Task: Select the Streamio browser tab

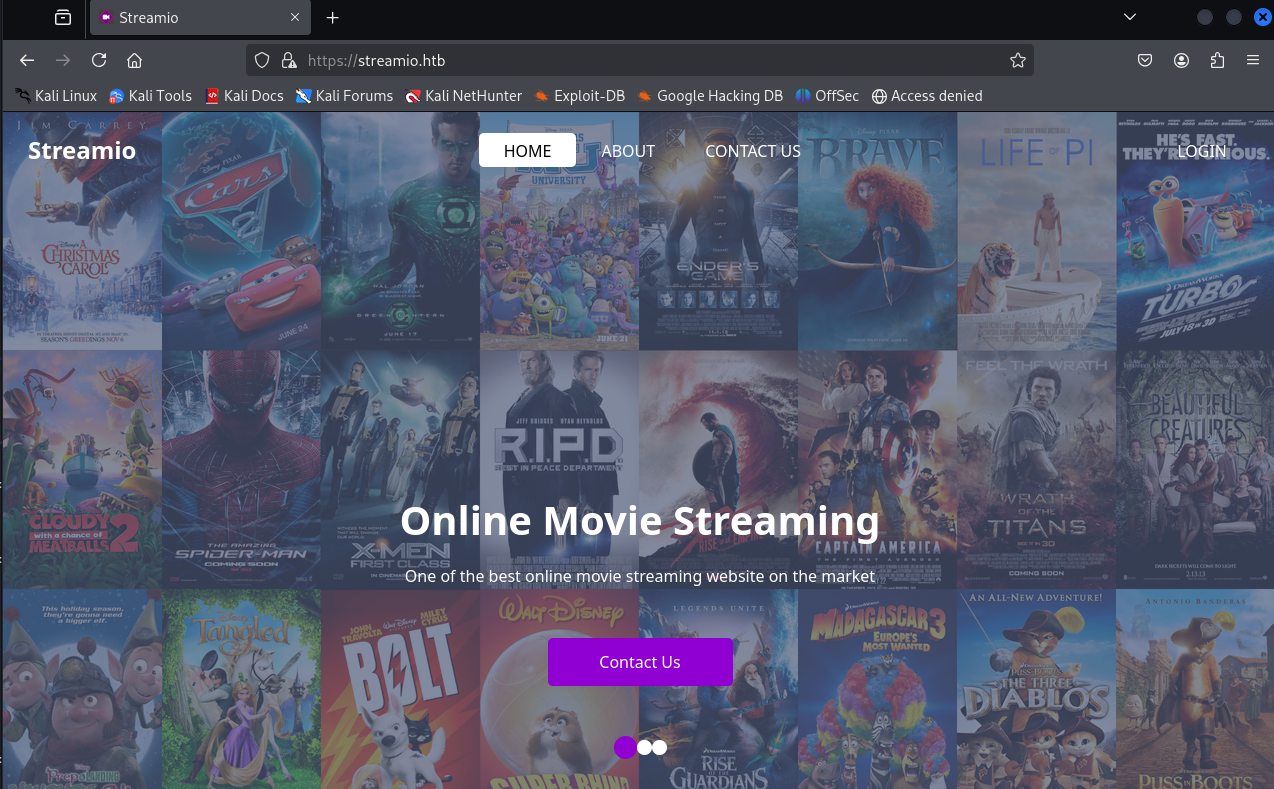Action: point(200,17)
